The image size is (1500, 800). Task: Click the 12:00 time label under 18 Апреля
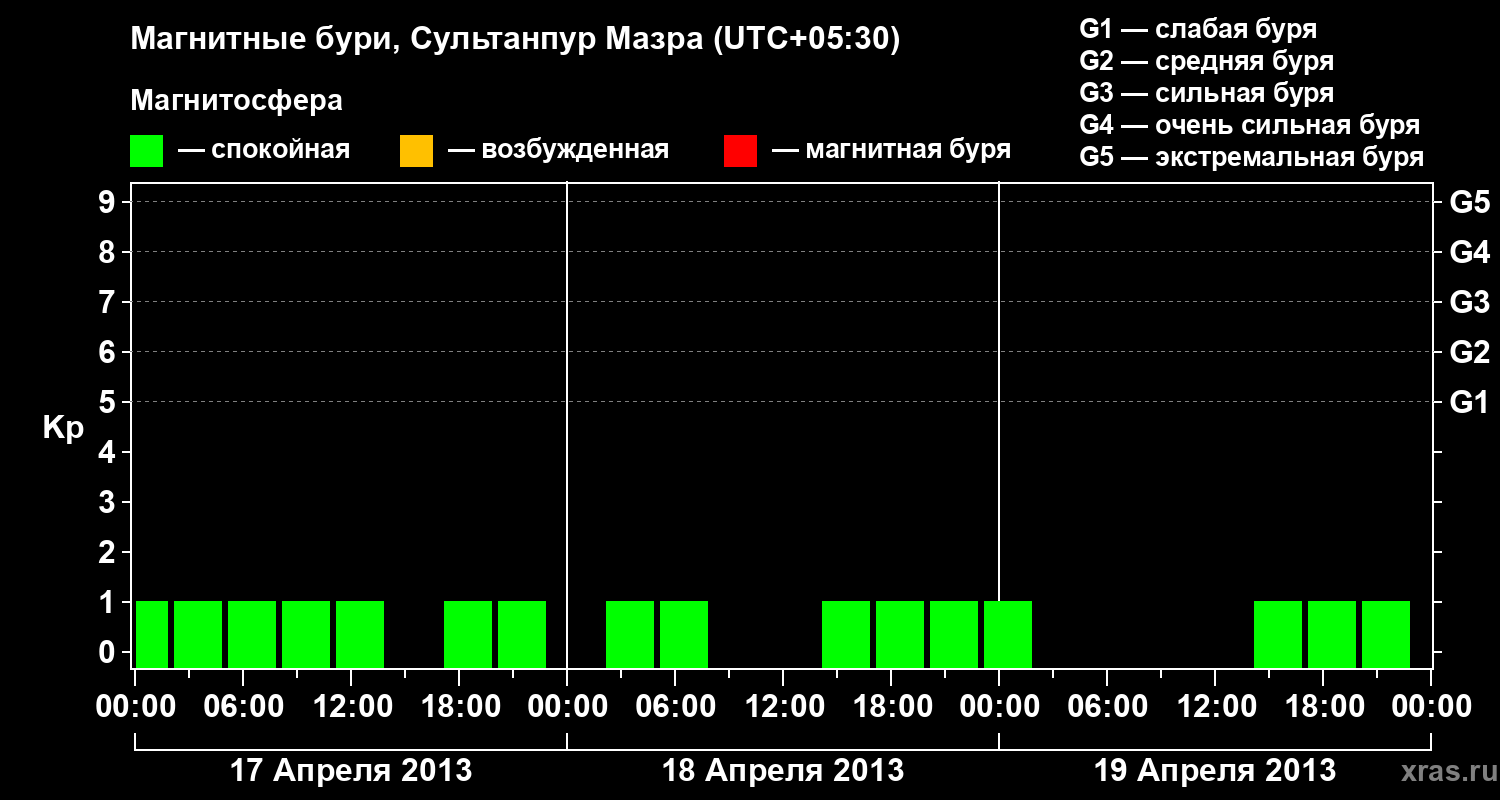tap(783, 707)
